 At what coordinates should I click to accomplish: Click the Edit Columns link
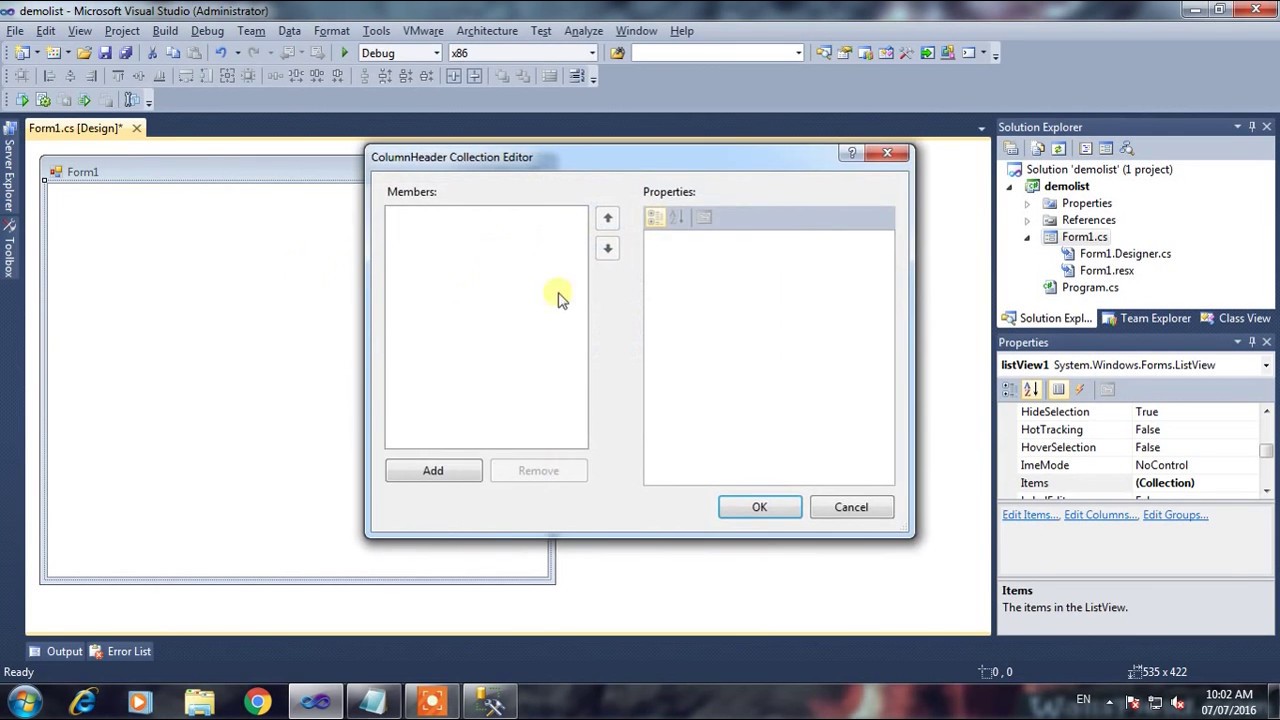[x=1101, y=515]
